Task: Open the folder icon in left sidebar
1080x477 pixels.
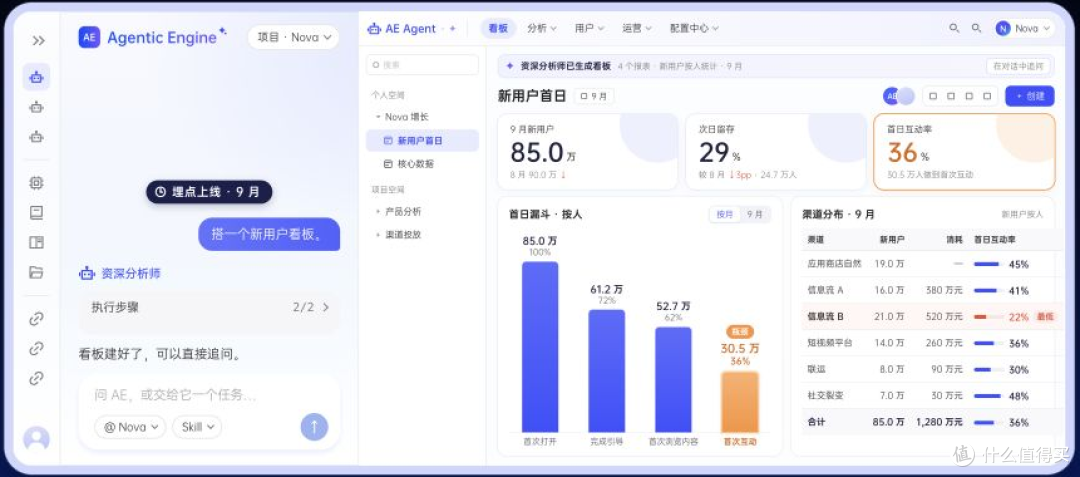Action: (37, 272)
